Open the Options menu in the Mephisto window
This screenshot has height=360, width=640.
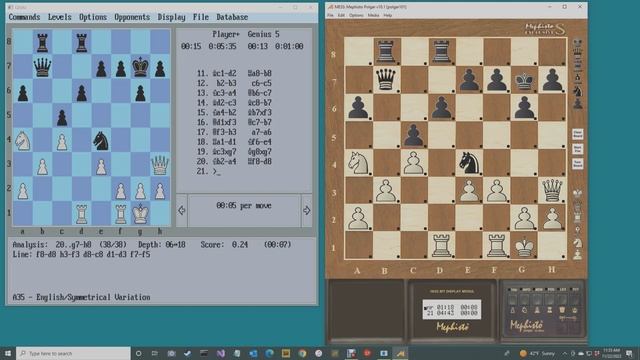356,15
